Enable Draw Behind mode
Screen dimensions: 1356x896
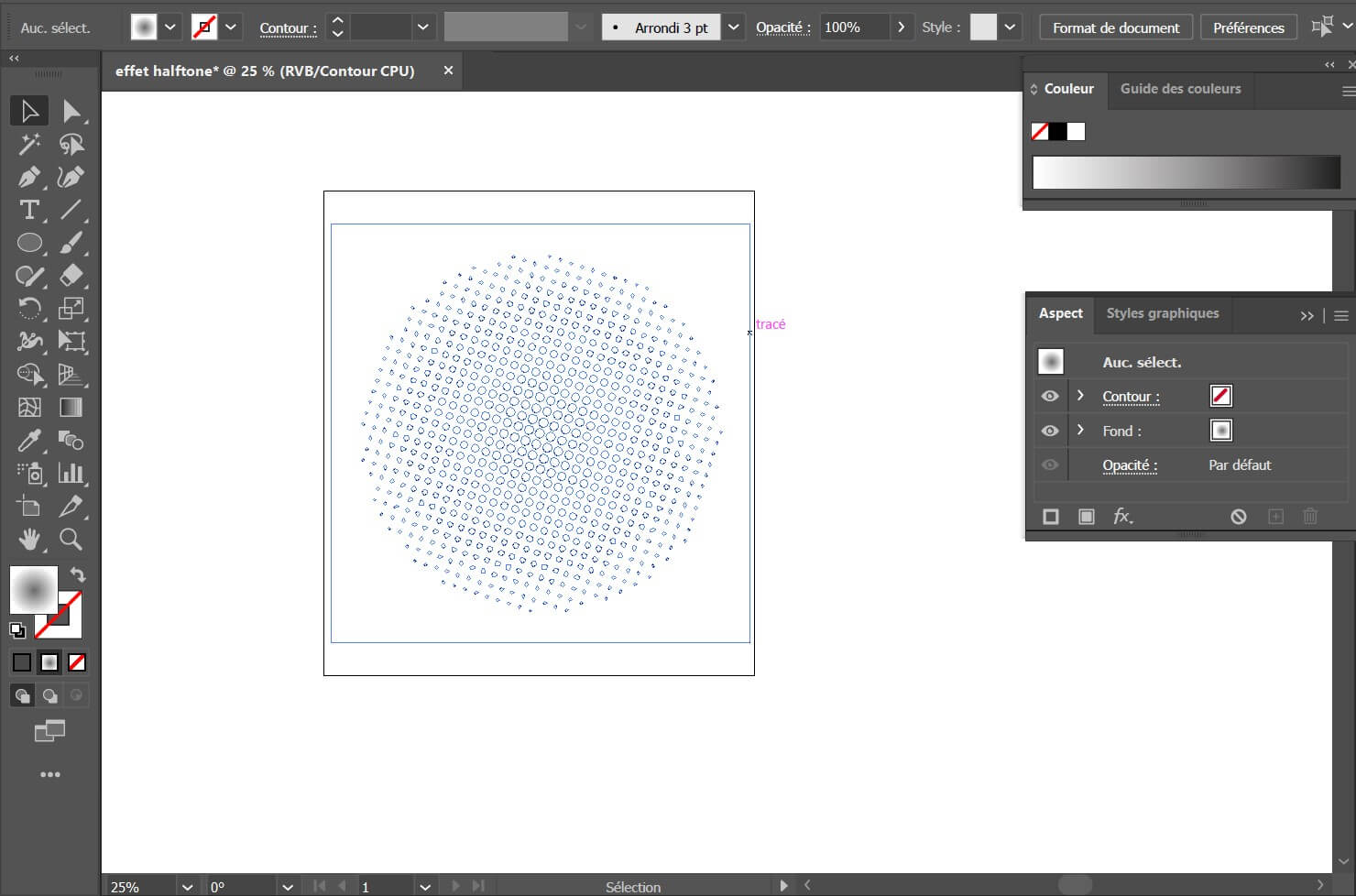coord(50,696)
